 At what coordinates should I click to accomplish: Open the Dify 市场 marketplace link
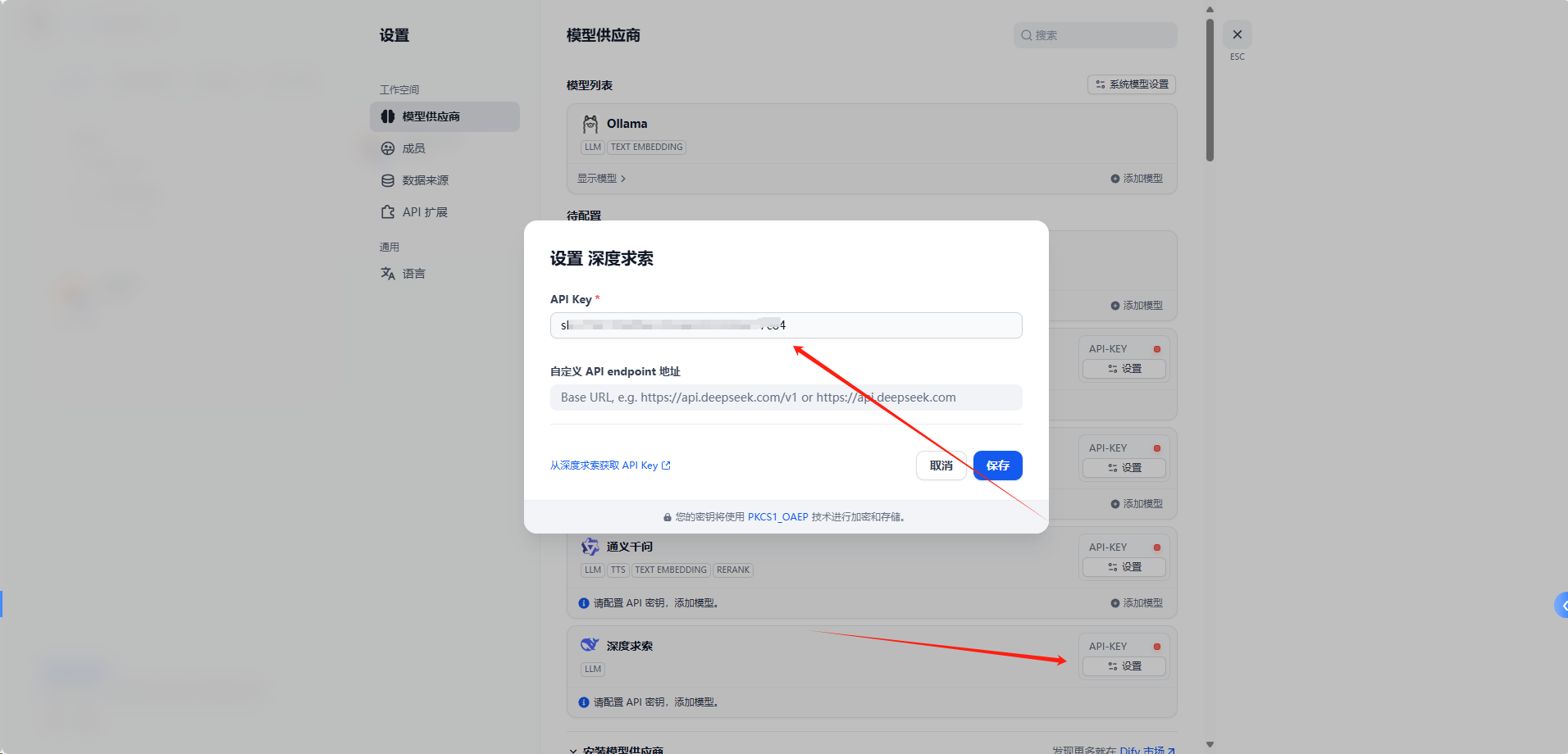coord(1147,750)
